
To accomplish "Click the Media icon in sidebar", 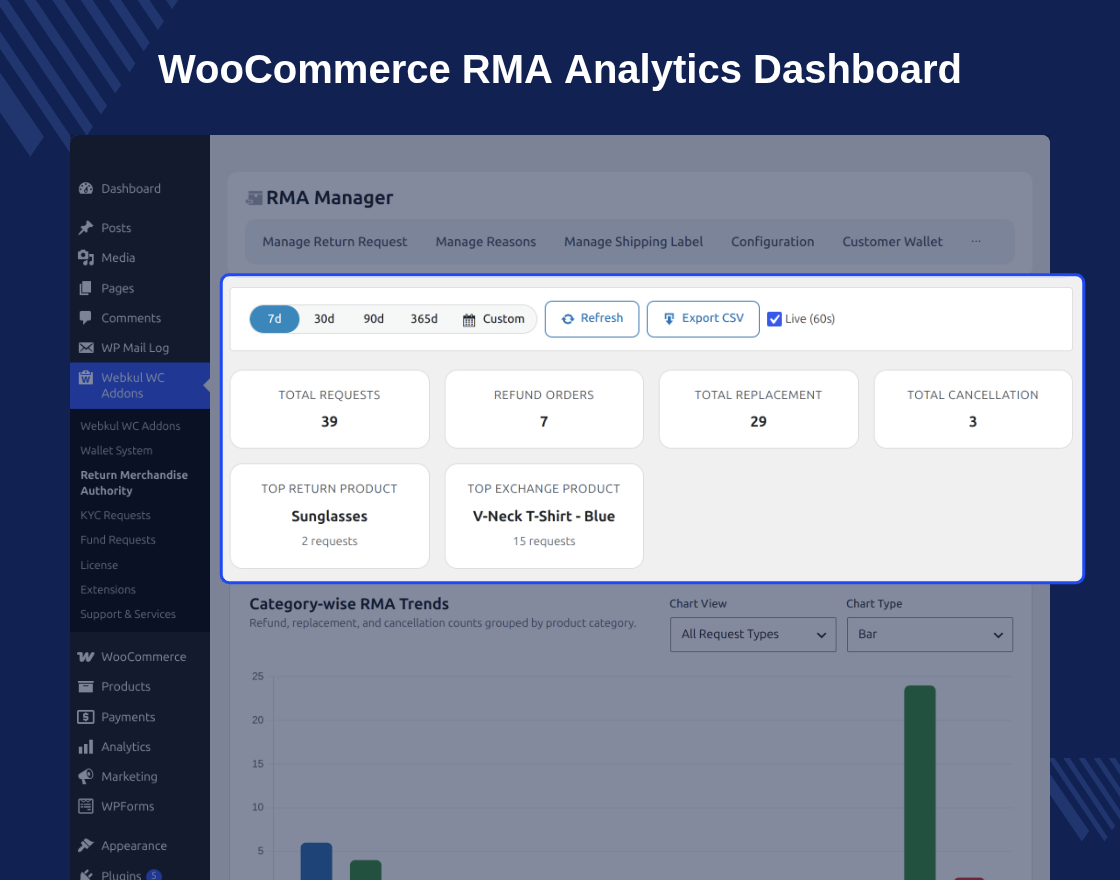I will (86, 258).
